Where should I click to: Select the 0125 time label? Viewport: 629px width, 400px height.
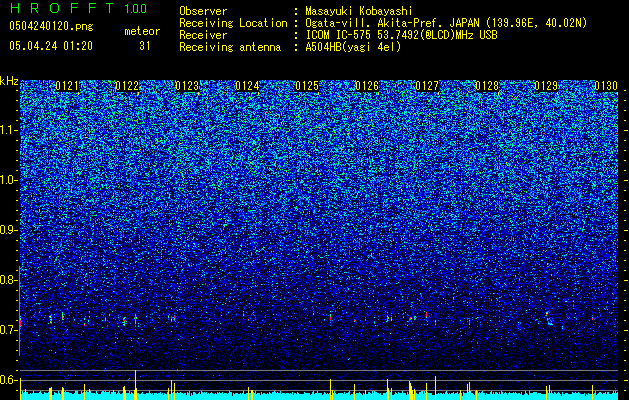(307, 86)
